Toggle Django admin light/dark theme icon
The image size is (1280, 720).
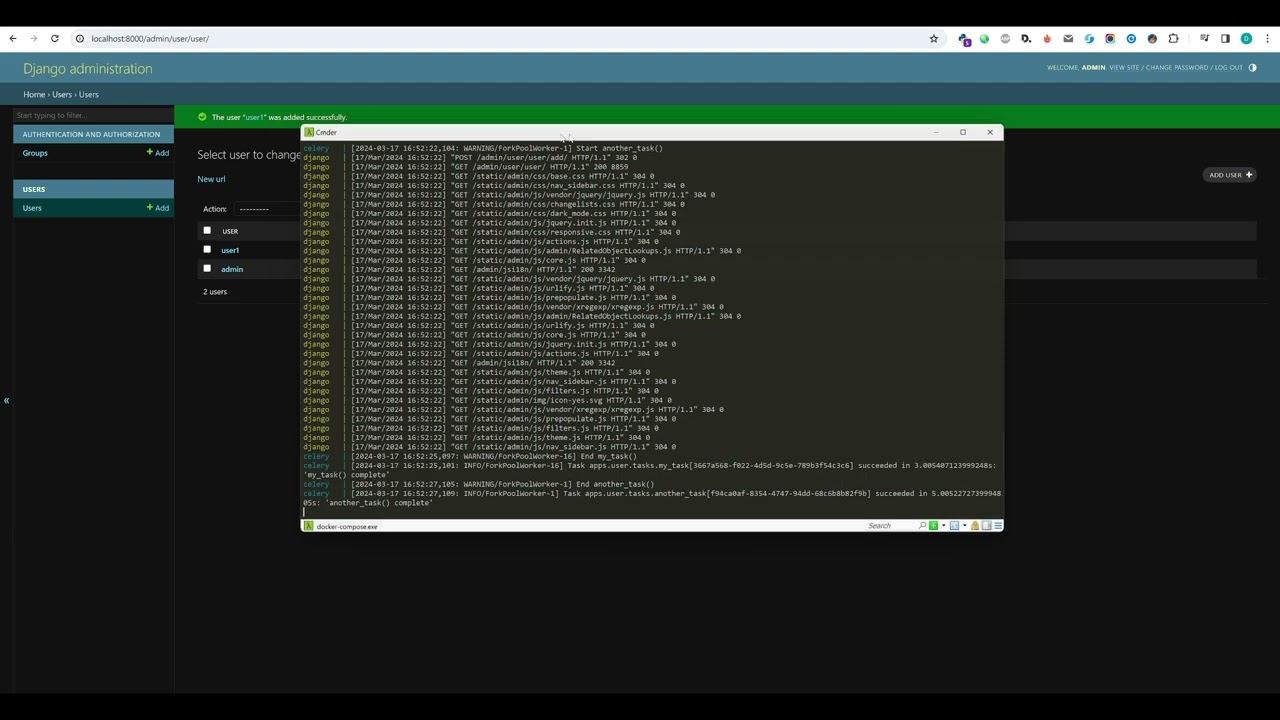click(1253, 68)
